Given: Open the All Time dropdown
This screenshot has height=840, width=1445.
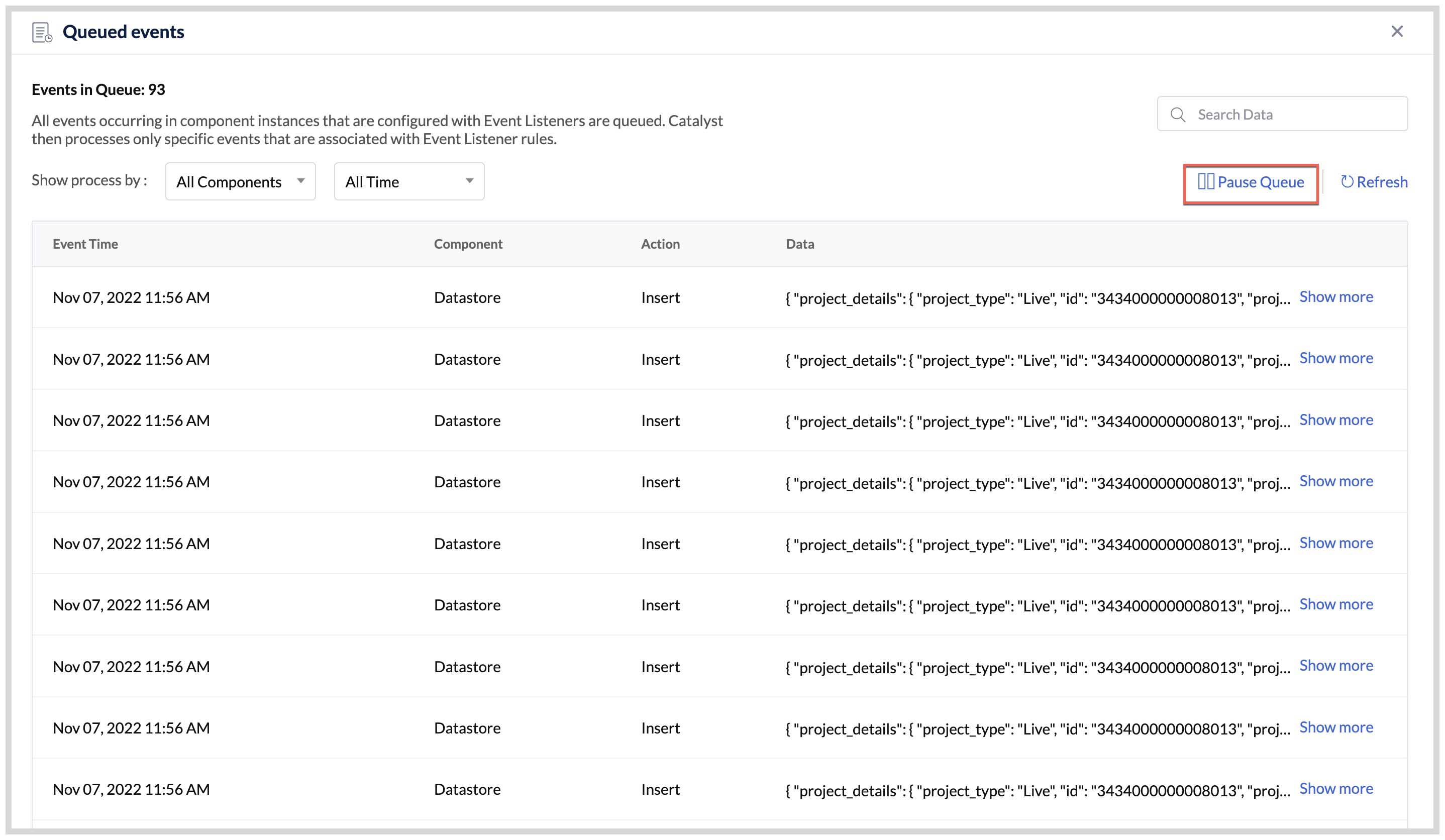Looking at the screenshot, I should coord(409,182).
